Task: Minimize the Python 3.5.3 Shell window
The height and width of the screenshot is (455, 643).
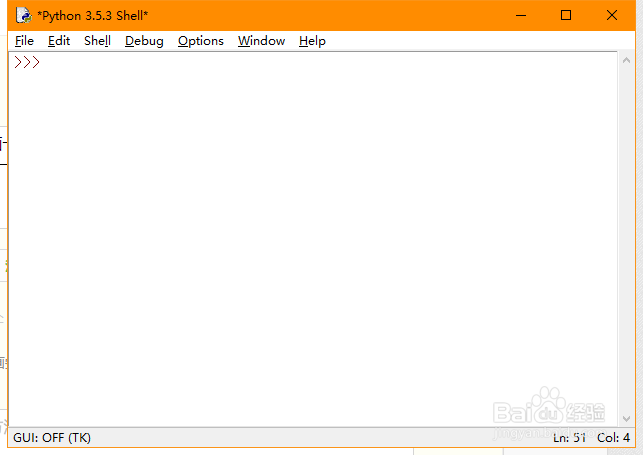Action: (521, 16)
